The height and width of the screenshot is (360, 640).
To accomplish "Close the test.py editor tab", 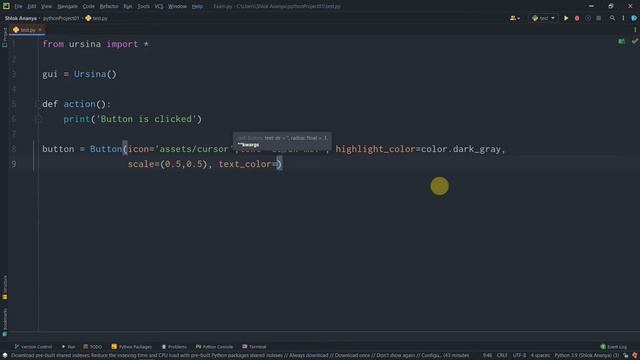I will pyautogui.click(x=40, y=30).
